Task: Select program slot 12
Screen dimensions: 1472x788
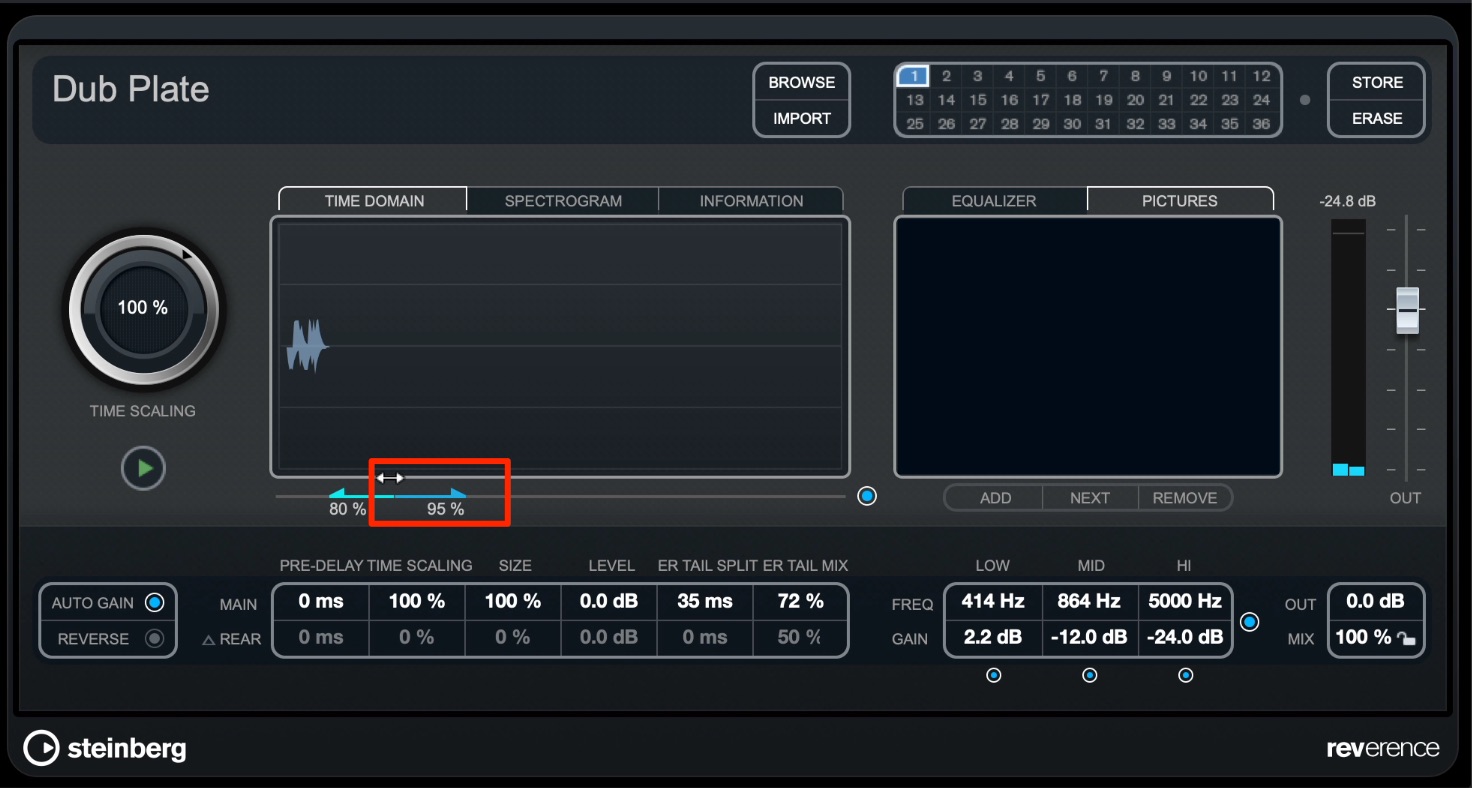Action: [x=1262, y=76]
